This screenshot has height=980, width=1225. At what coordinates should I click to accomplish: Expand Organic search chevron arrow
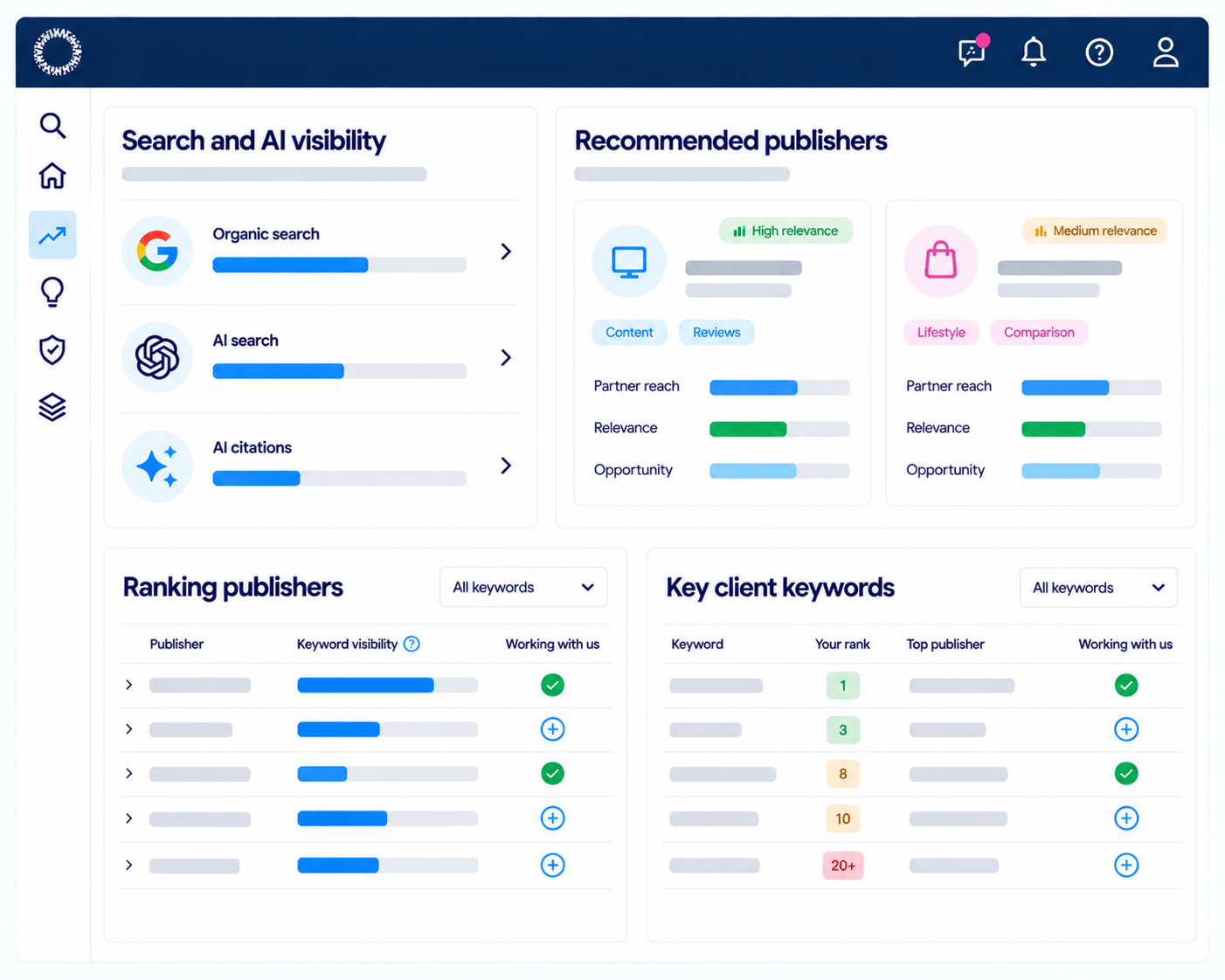pos(506,252)
